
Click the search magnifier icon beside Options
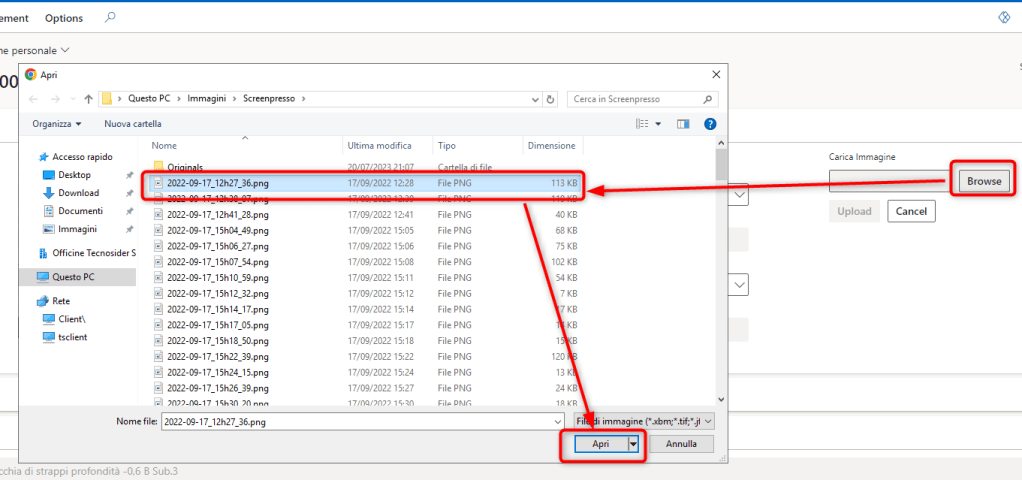110,18
